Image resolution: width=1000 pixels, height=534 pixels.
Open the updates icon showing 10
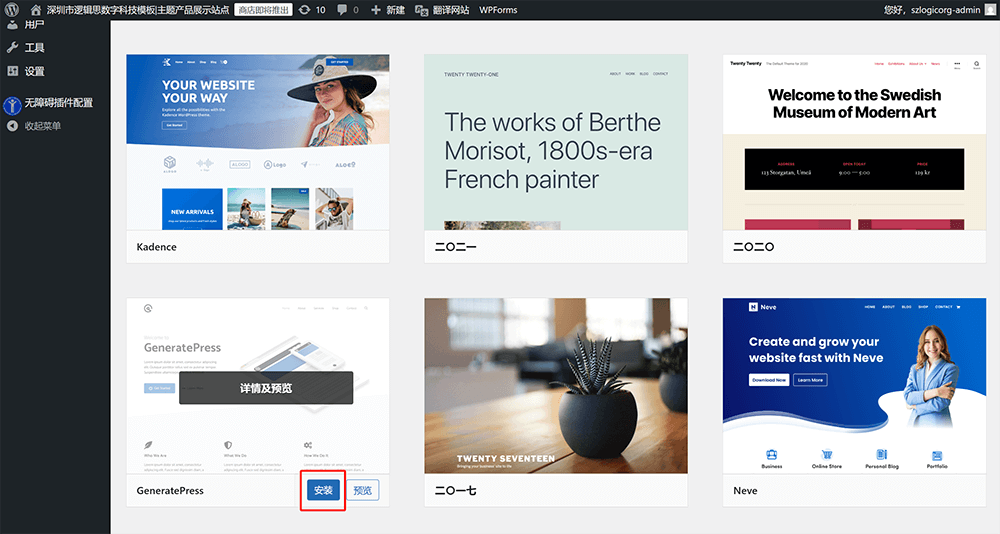pyautogui.click(x=305, y=10)
